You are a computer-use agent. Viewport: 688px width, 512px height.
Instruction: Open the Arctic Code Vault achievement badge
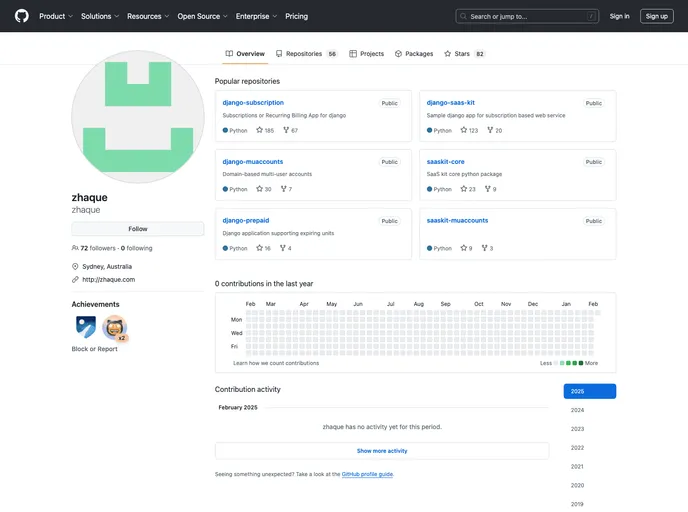(x=86, y=327)
